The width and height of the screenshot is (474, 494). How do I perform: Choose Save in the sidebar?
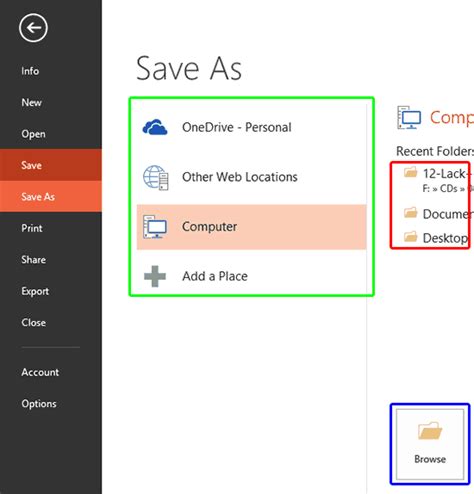[51, 165]
